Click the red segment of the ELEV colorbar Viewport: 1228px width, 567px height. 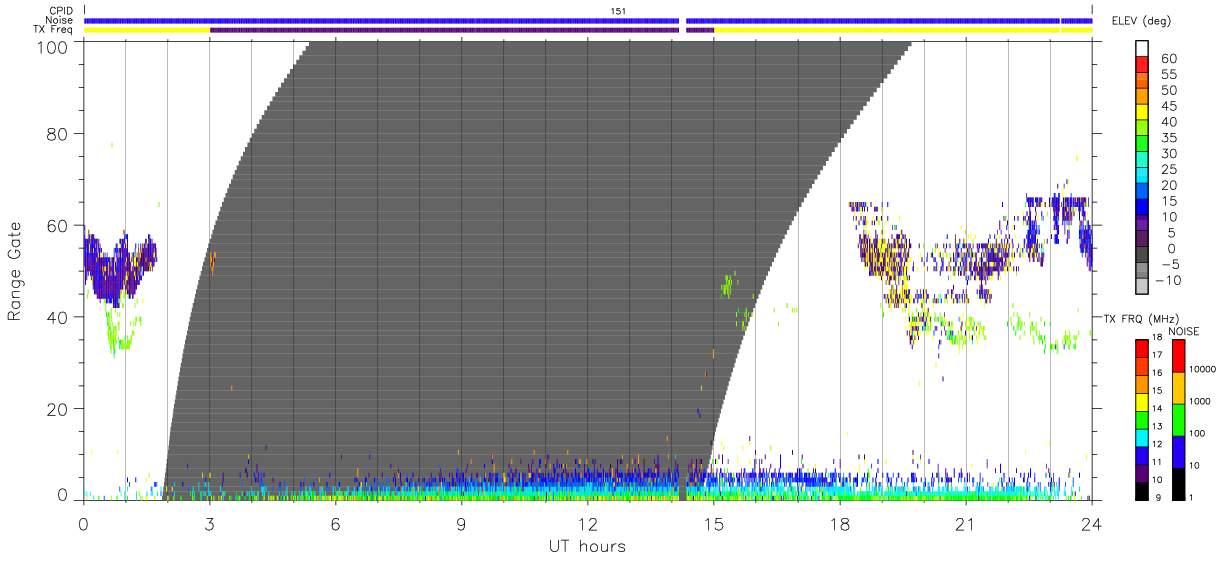[1143, 65]
